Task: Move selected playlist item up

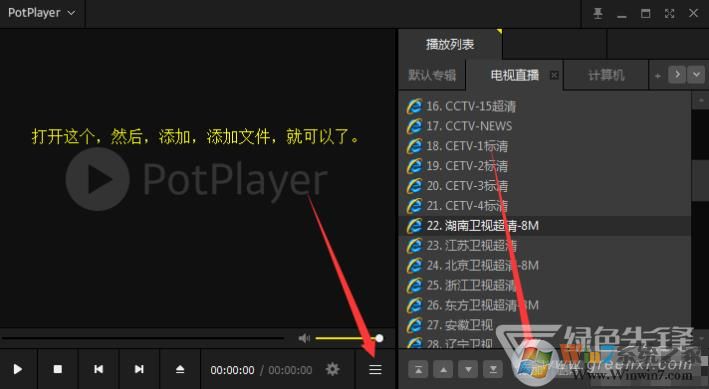Action: 443,370
